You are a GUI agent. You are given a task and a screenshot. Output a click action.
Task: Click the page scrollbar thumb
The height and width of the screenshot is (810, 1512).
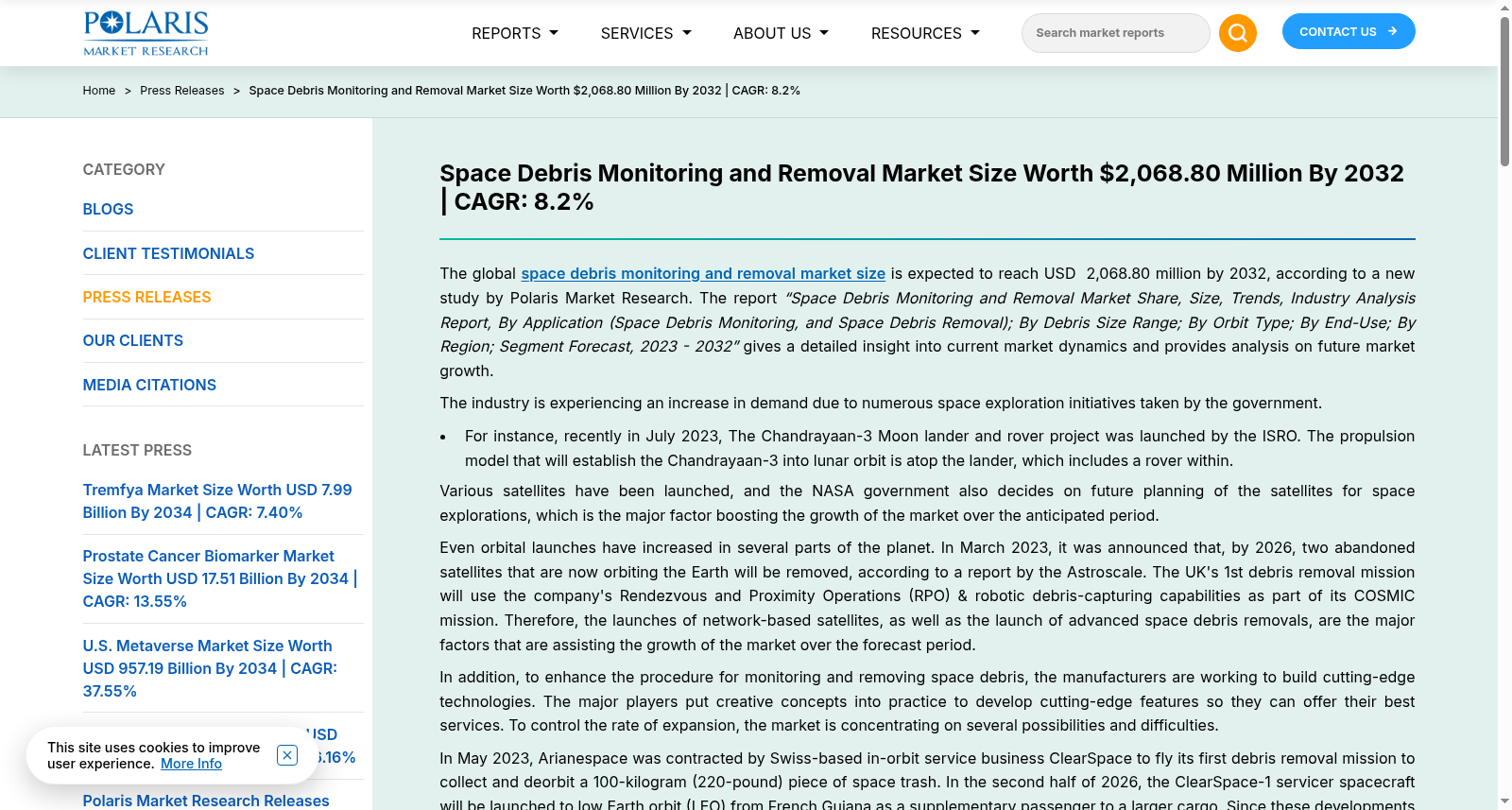point(1504,91)
